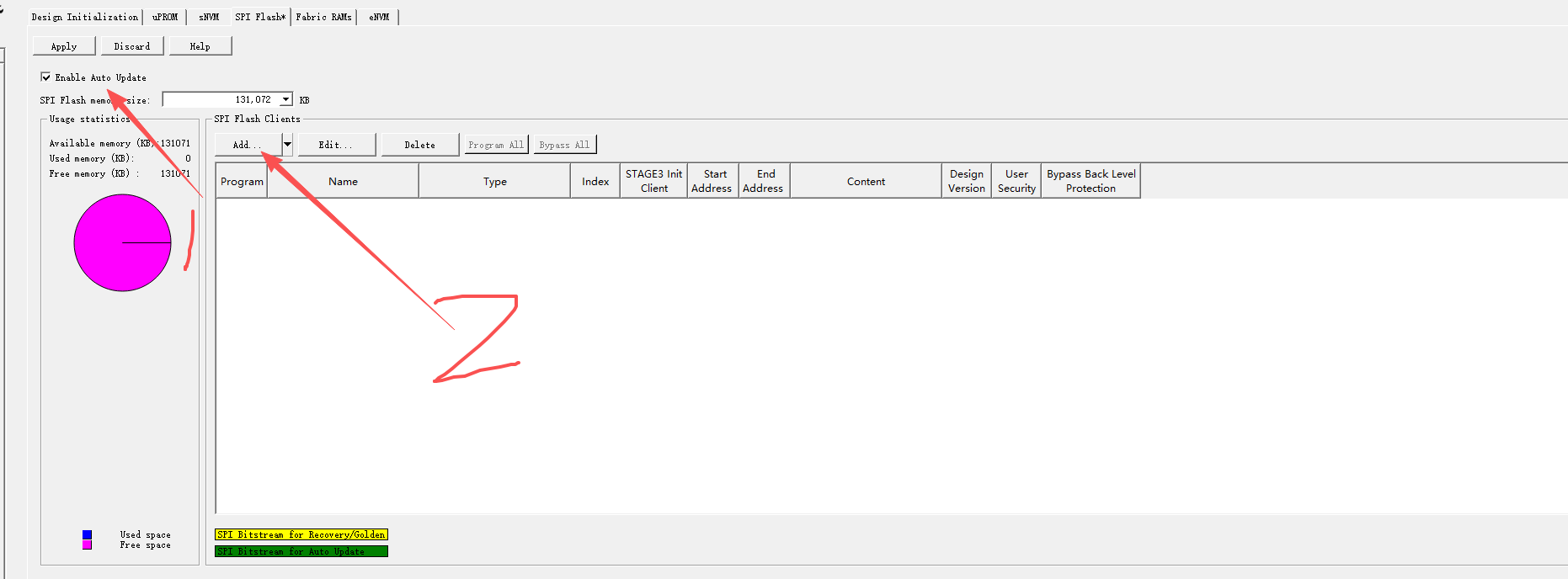The height and width of the screenshot is (579, 1568).
Task: Click the Start Address column header
Action: pyautogui.click(x=712, y=181)
